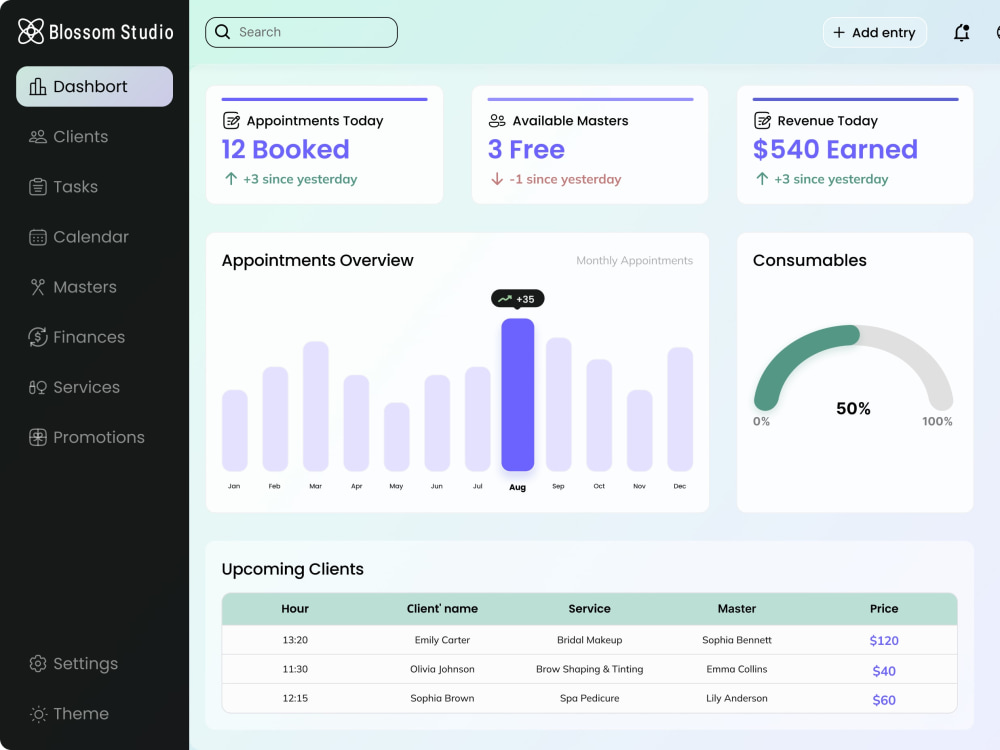Image resolution: width=1000 pixels, height=750 pixels.
Task: Click the Master column header
Action: 737,608
